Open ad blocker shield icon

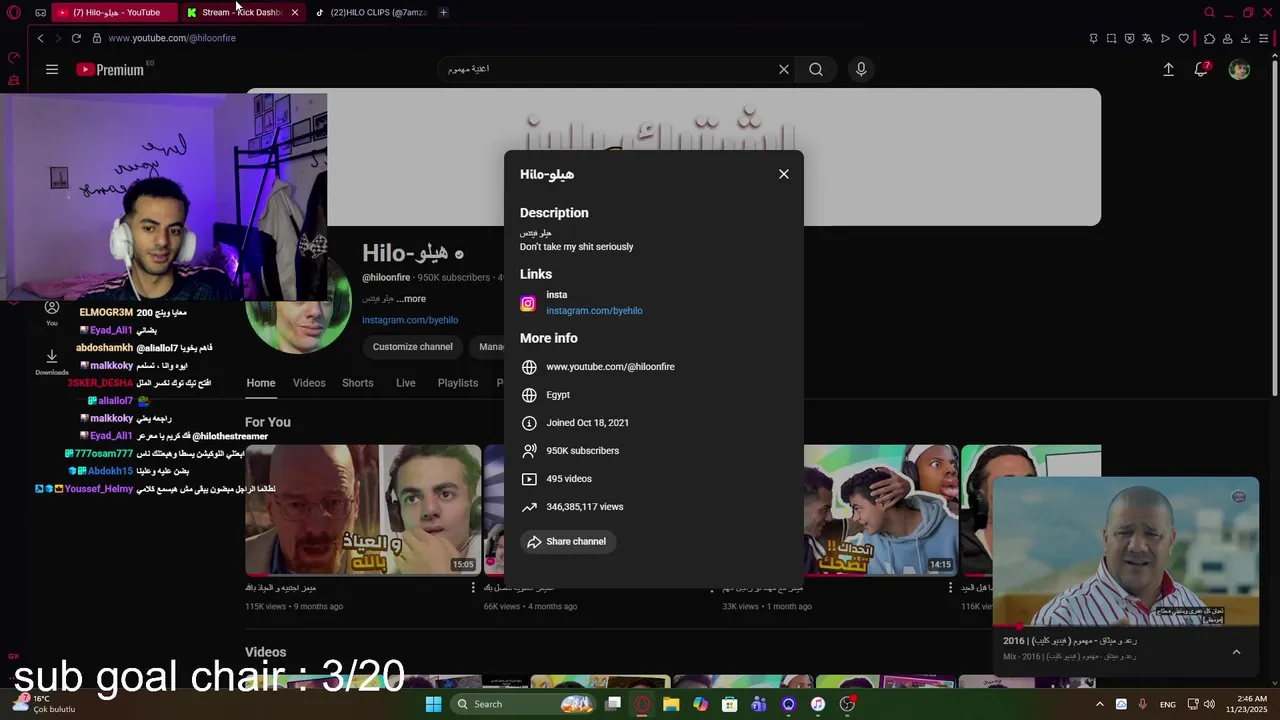(1129, 38)
